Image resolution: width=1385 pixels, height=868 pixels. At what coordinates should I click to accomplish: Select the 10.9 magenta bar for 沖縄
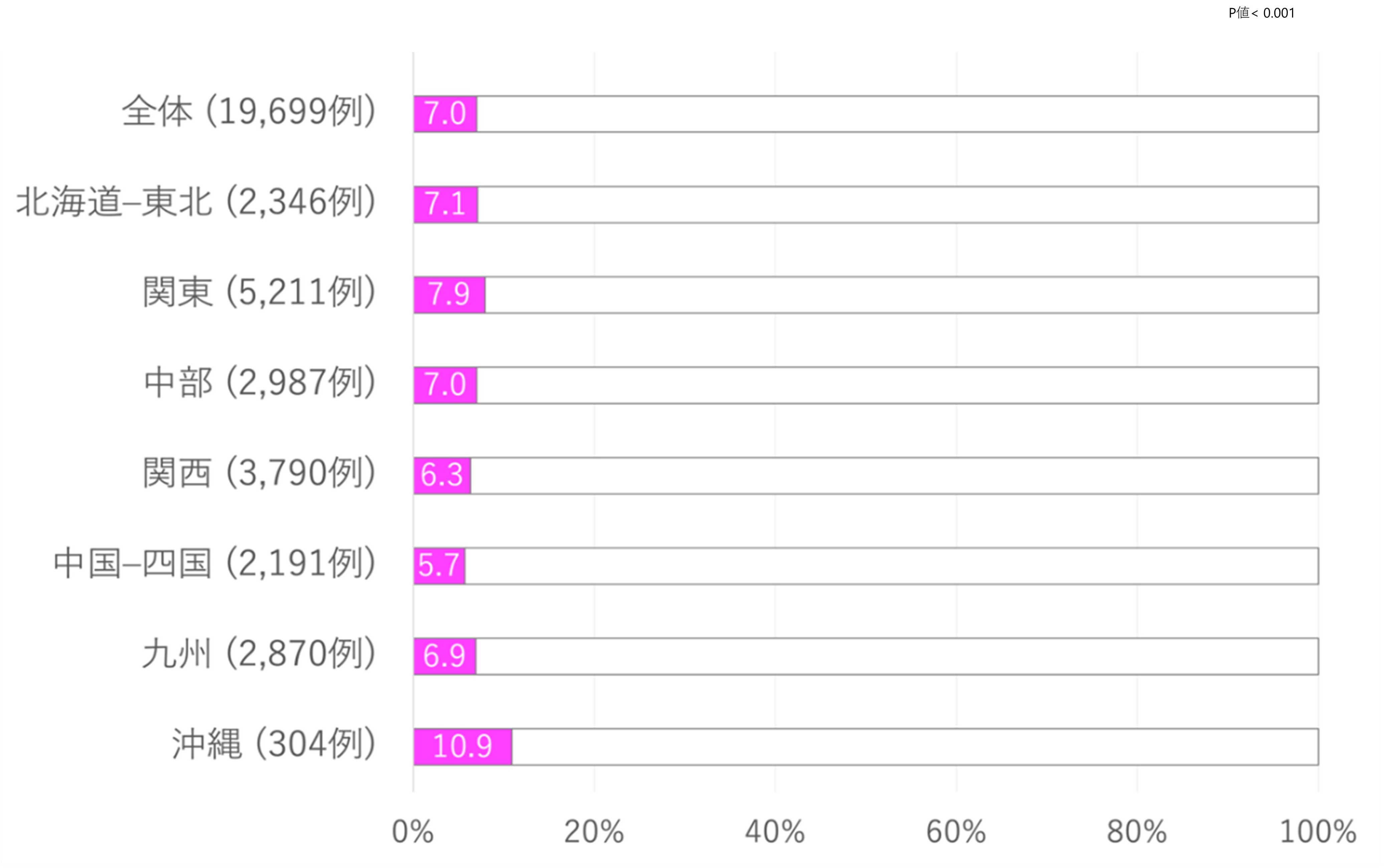[462, 747]
